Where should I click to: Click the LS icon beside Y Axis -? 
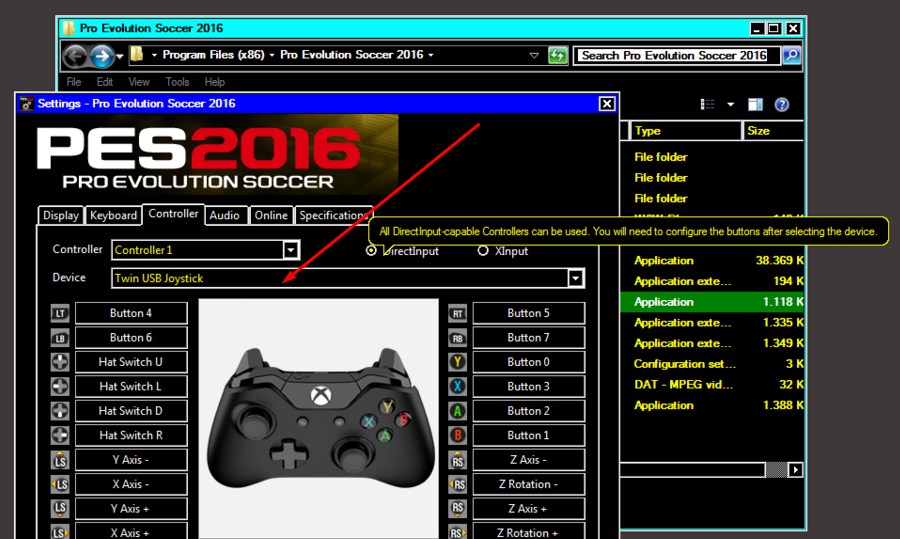point(60,460)
